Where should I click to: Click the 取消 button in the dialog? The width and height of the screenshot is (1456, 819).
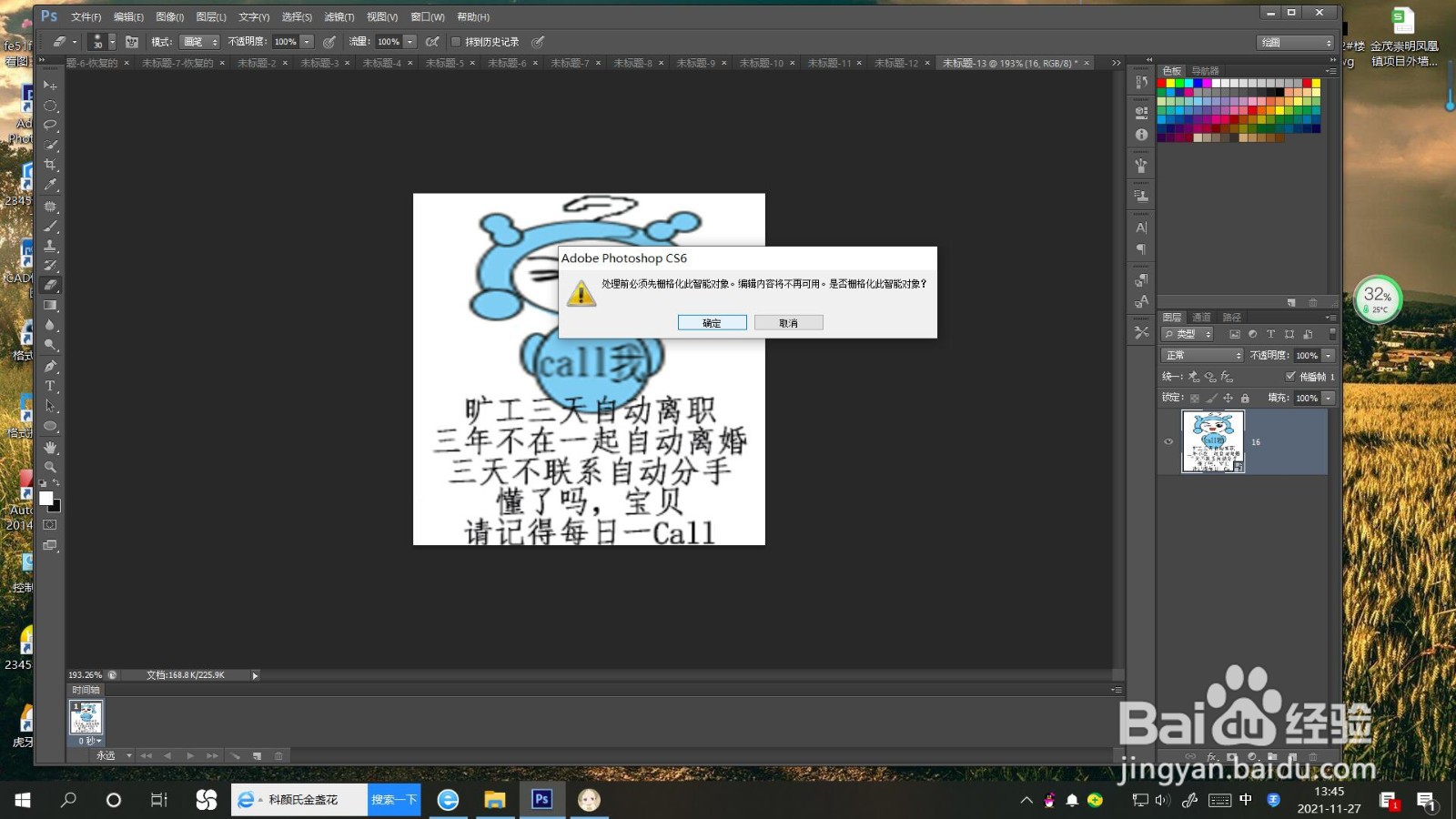pyautogui.click(x=788, y=323)
